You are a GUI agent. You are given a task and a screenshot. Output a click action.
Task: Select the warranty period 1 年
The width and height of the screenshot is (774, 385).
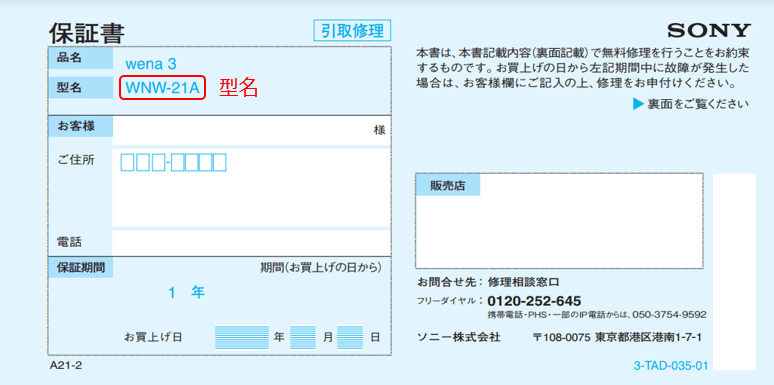pyautogui.click(x=187, y=293)
